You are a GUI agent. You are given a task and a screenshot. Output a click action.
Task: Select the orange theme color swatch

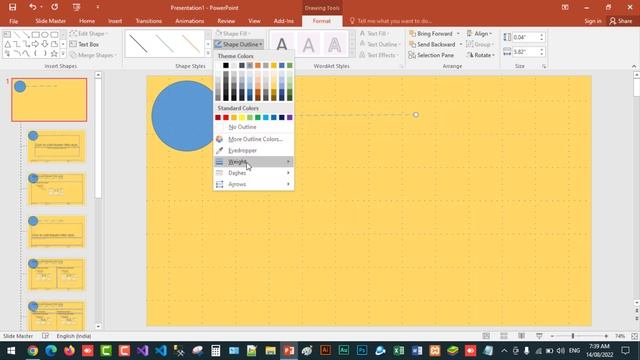(258, 65)
